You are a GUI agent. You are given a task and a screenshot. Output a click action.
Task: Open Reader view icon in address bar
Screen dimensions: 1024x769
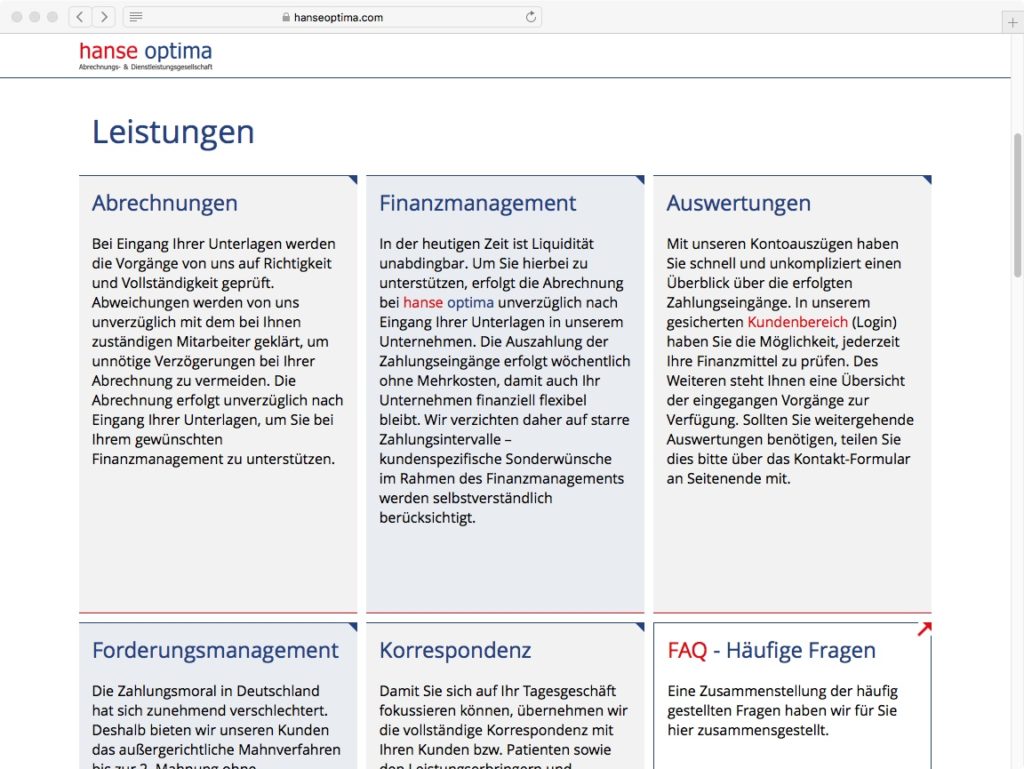[x=136, y=17]
